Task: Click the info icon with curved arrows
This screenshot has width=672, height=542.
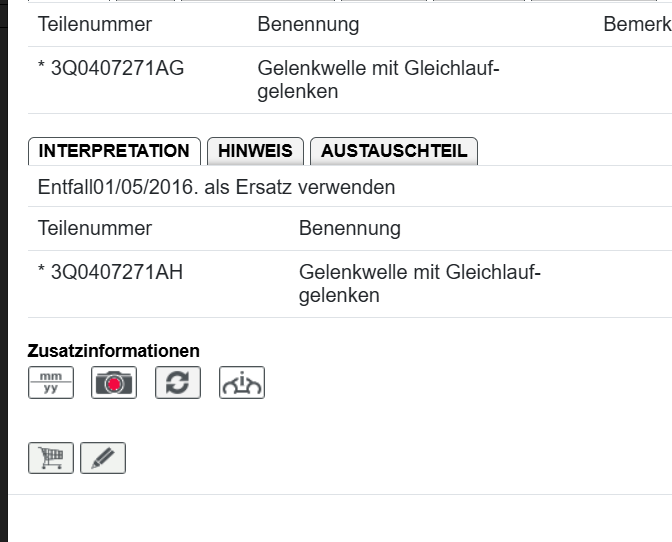Action: (242, 383)
